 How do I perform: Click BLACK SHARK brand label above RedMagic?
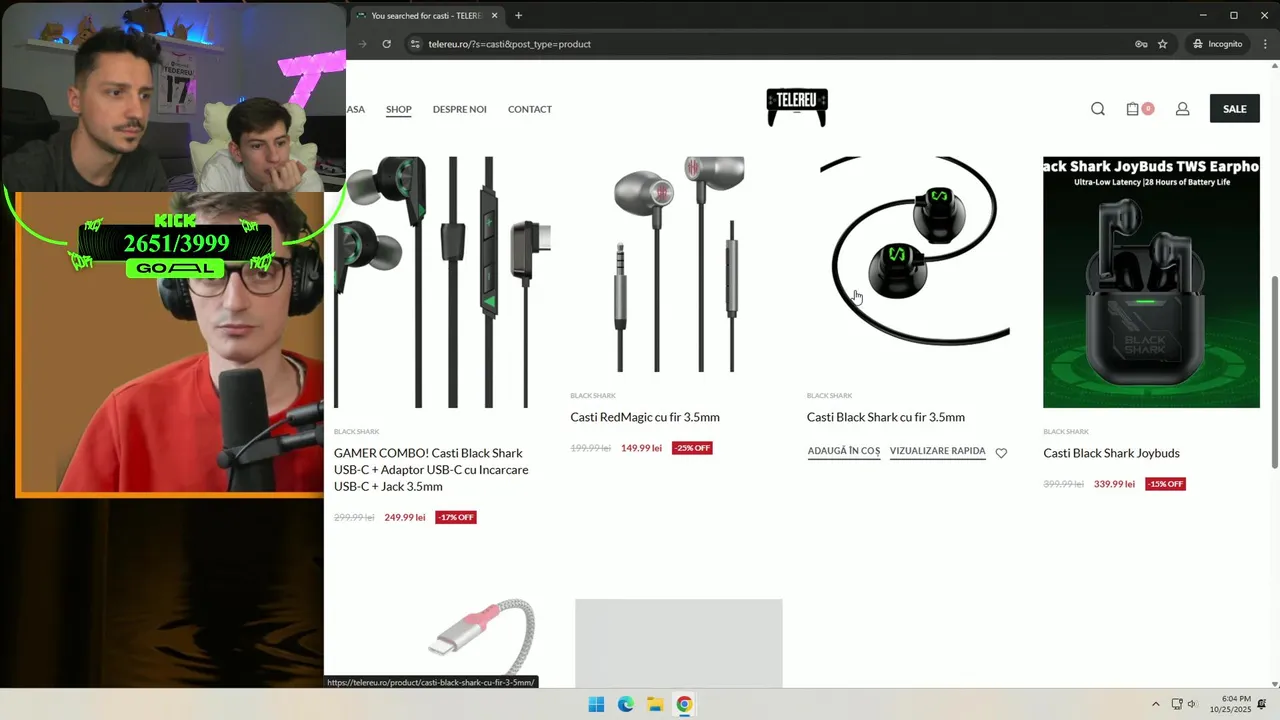click(593, 396)
